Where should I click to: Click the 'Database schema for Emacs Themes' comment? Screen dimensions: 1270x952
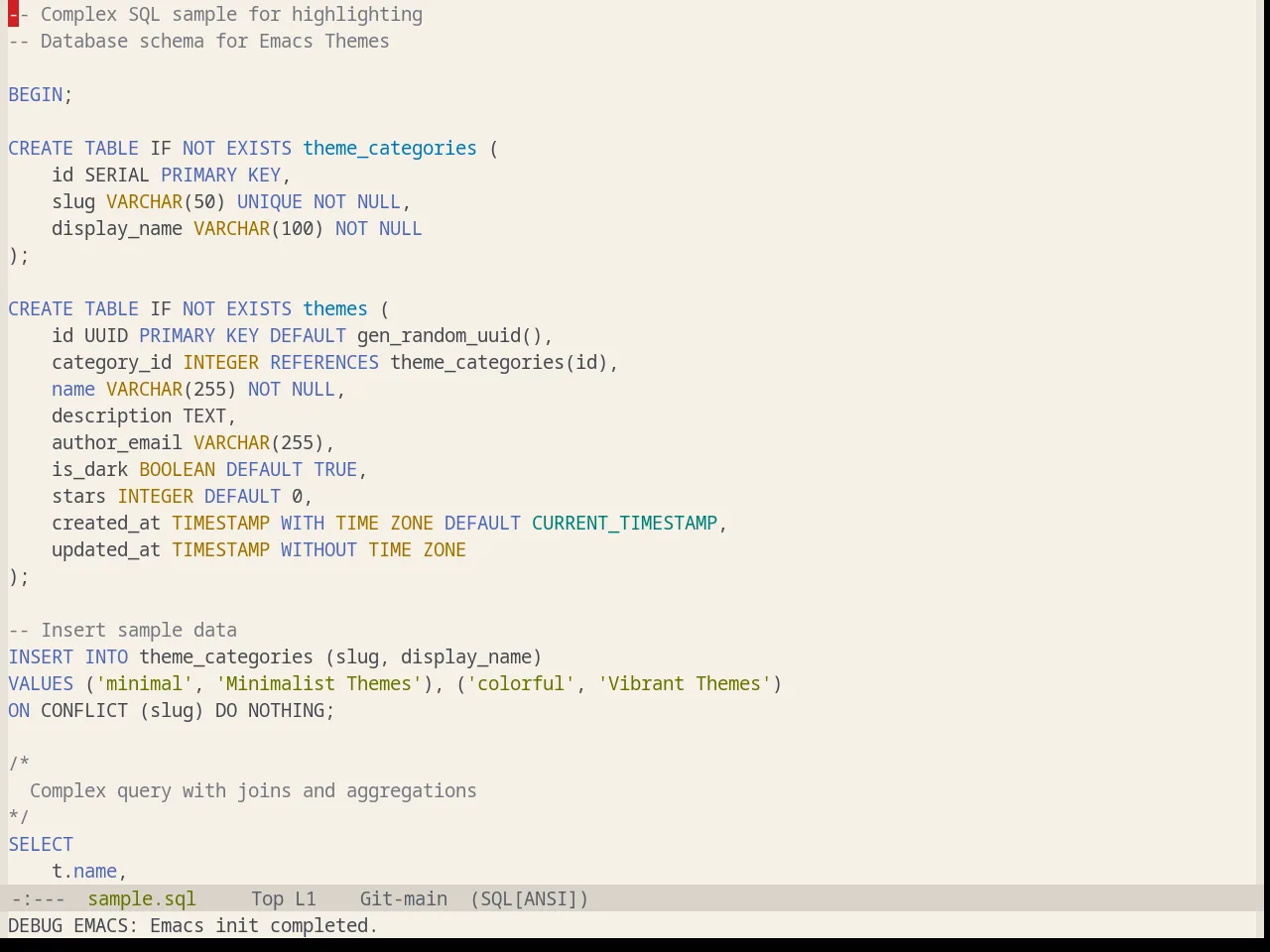(198, 42)
